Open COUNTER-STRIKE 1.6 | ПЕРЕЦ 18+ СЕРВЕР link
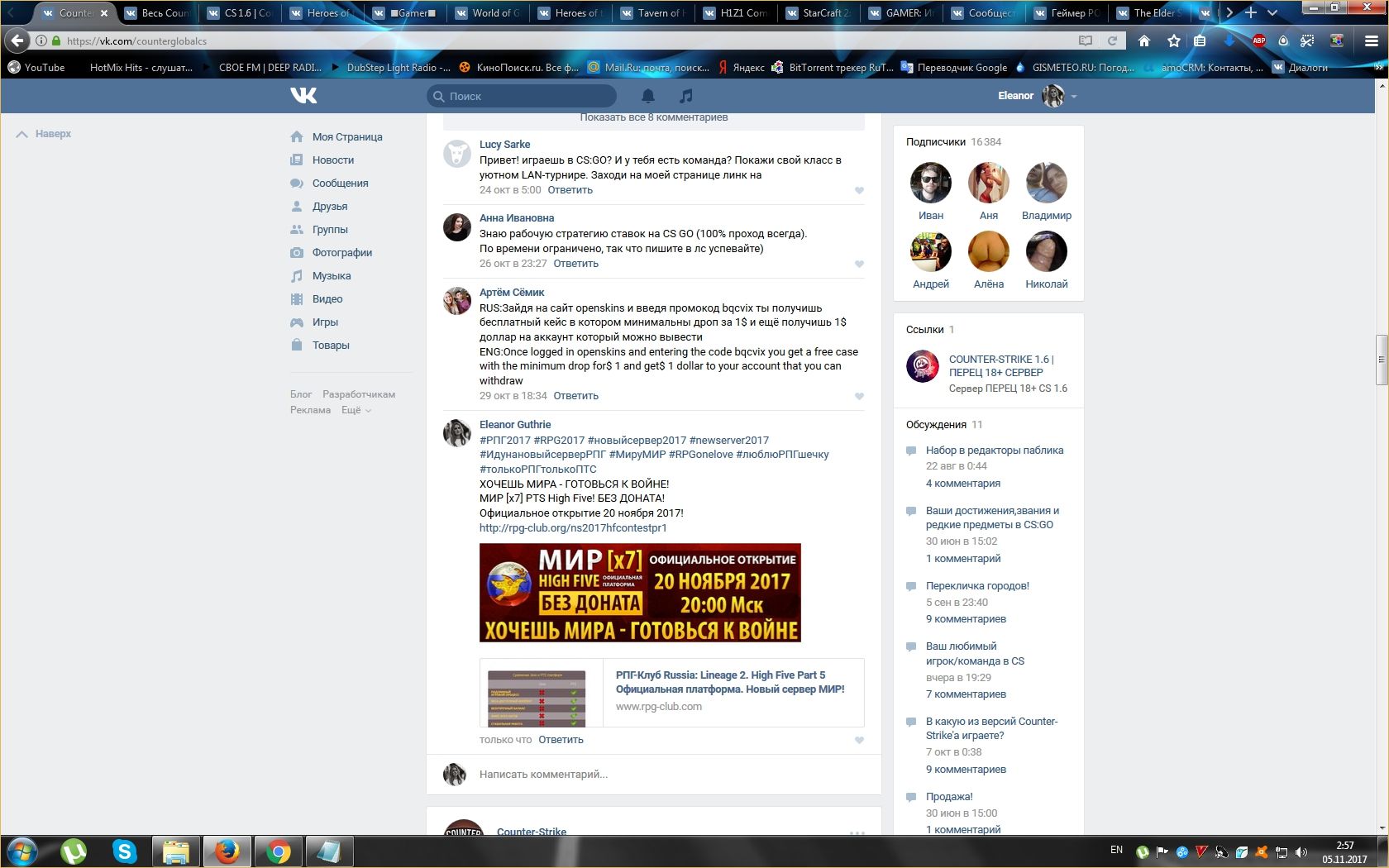This screenshot has height=868, width=1389. (x=1001, y=366)
